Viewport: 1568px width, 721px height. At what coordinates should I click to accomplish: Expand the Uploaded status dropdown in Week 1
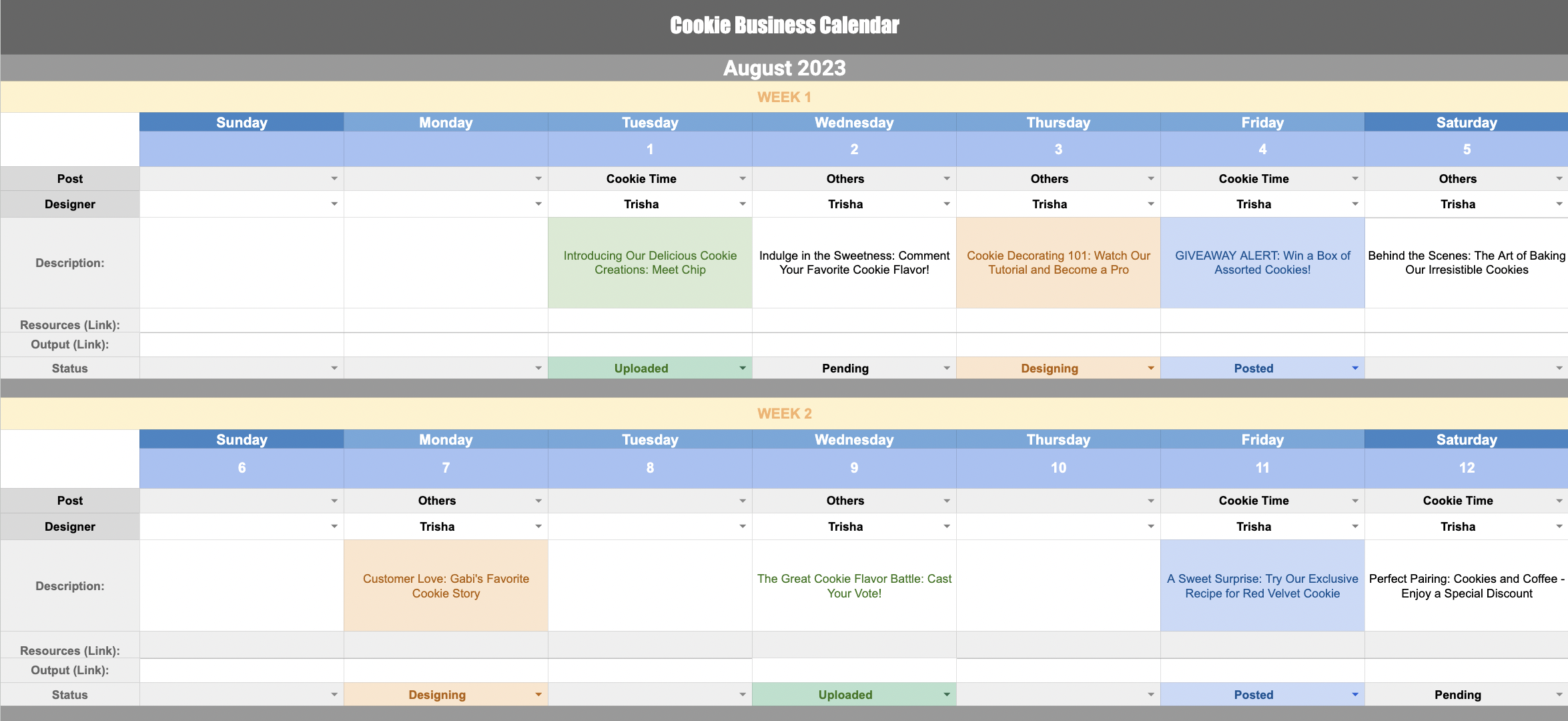point(742,369)
